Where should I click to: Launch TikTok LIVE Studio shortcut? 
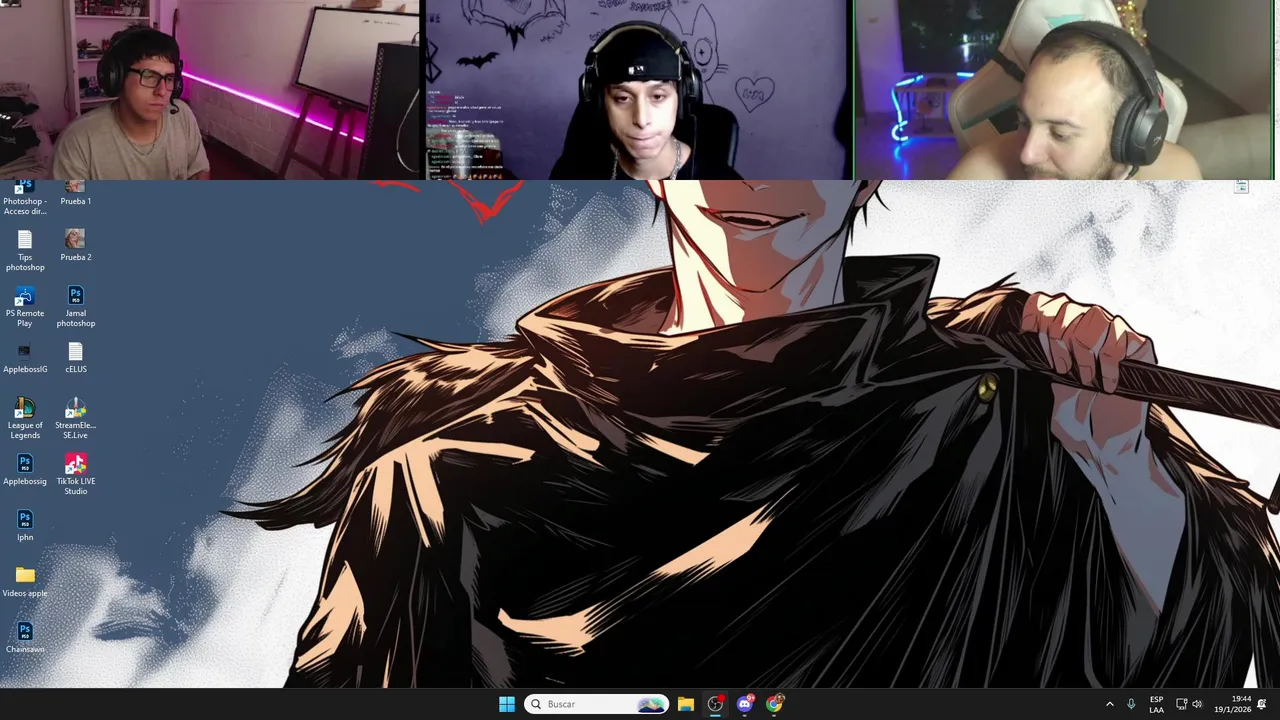75,475
